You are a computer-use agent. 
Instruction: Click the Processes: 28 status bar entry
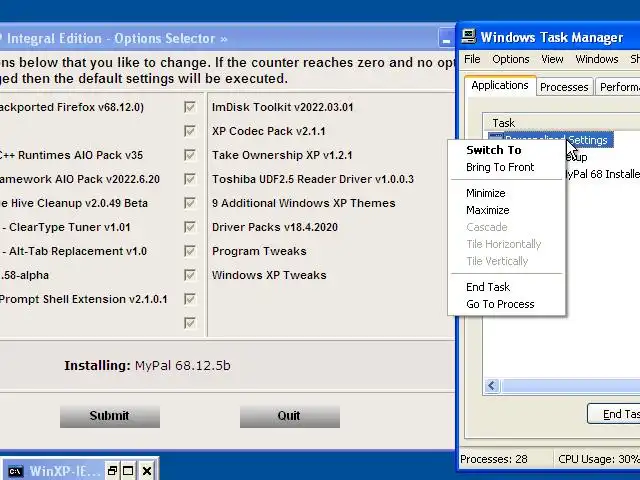493,459
